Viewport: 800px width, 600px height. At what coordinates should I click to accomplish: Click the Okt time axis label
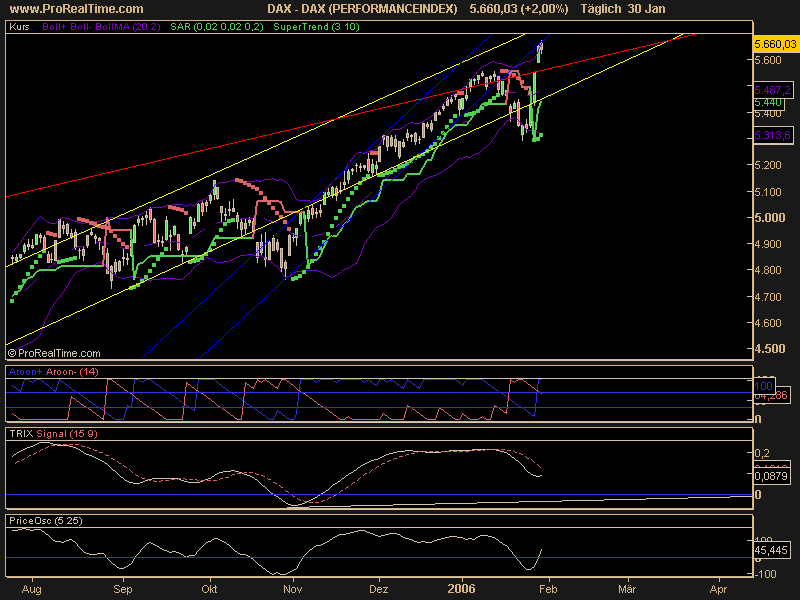[209, 589]
